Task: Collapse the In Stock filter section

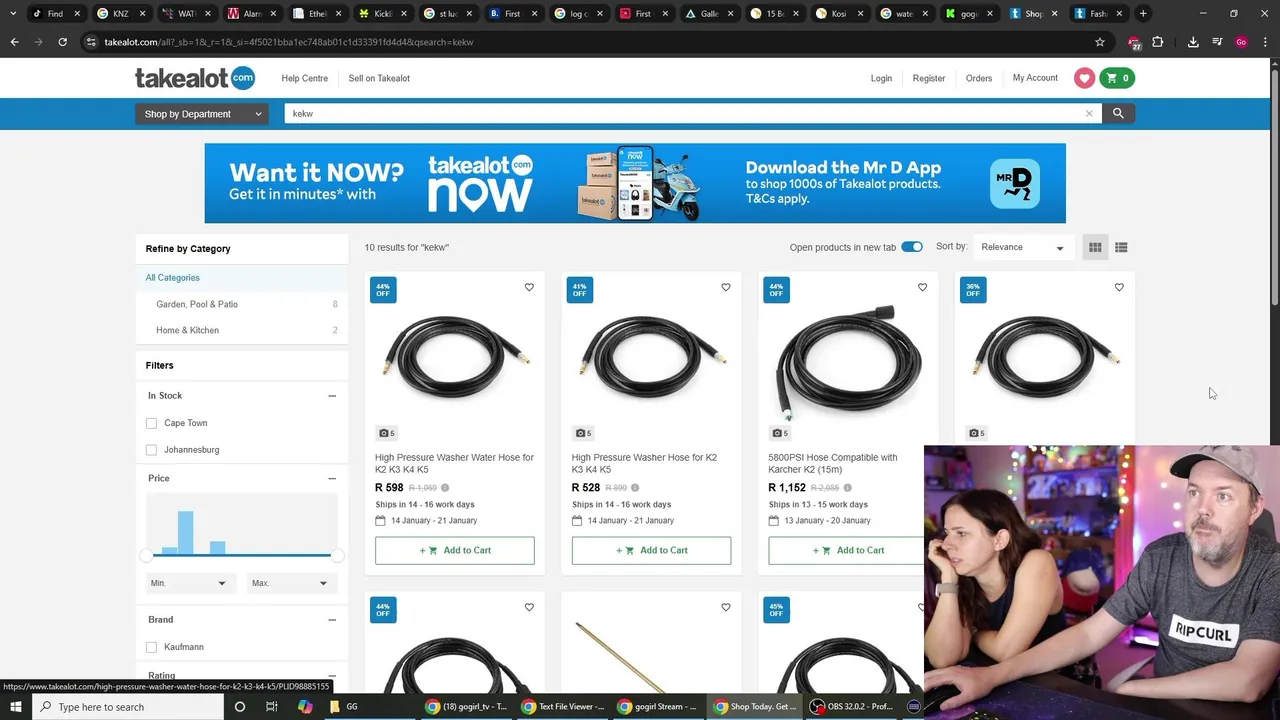Action: click(332, 396)
